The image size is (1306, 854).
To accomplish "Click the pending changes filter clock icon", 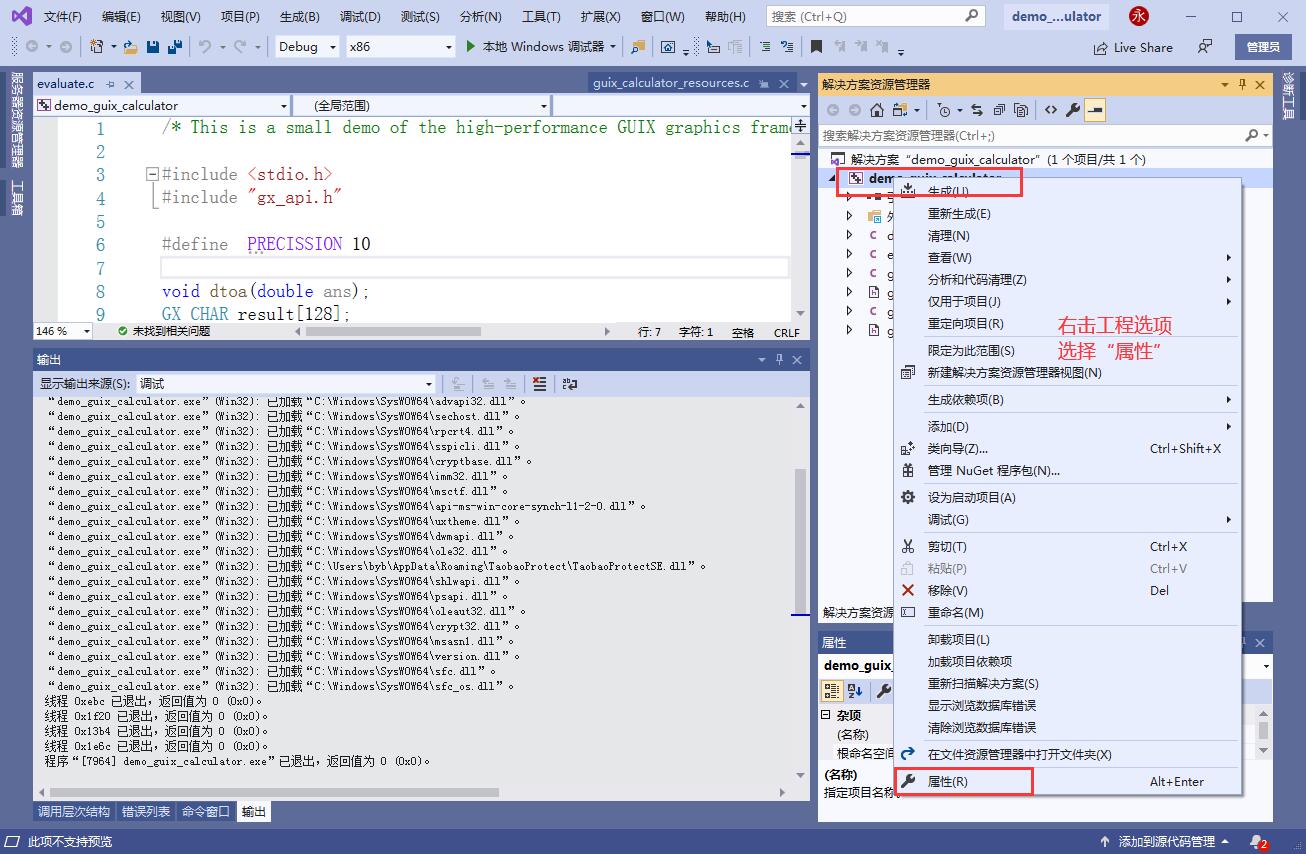I will coord(943,110).
